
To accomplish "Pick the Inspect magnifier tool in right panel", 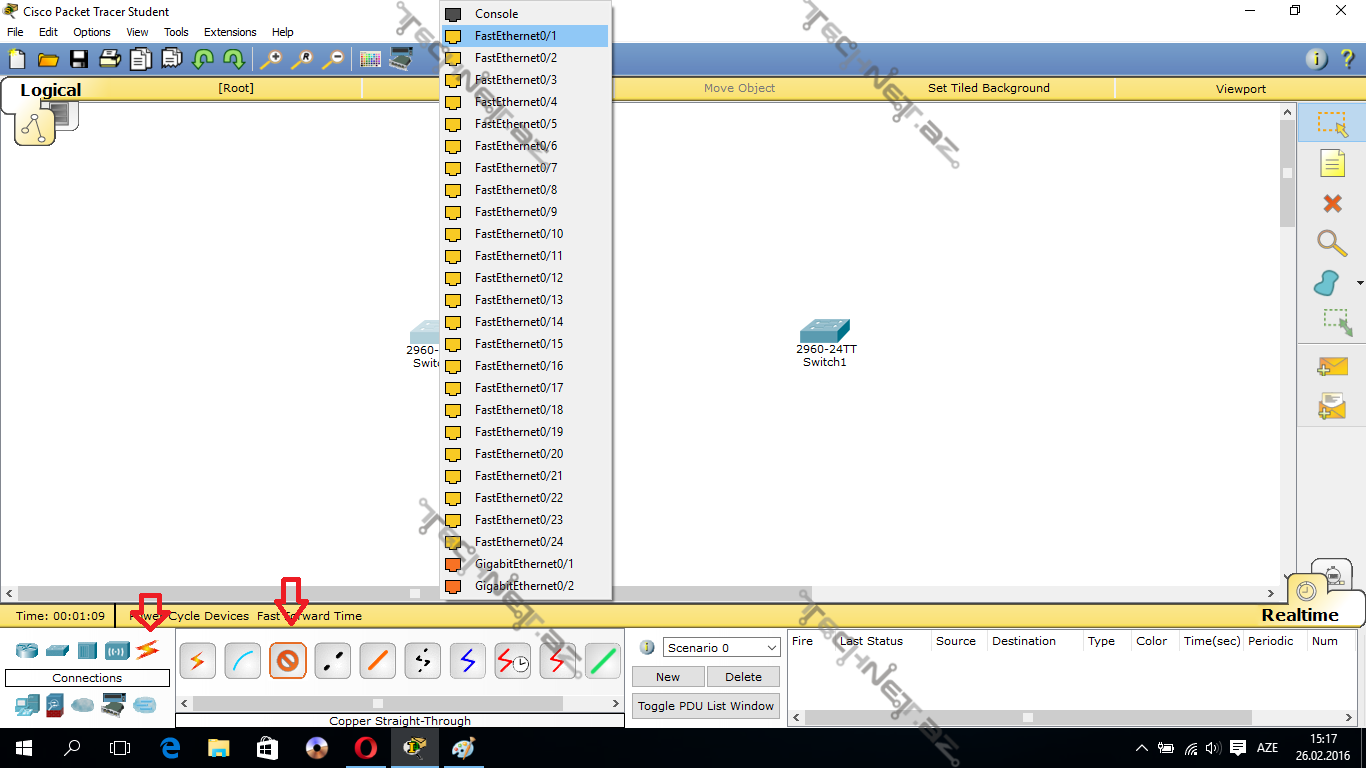I will tap(1331, 243).
